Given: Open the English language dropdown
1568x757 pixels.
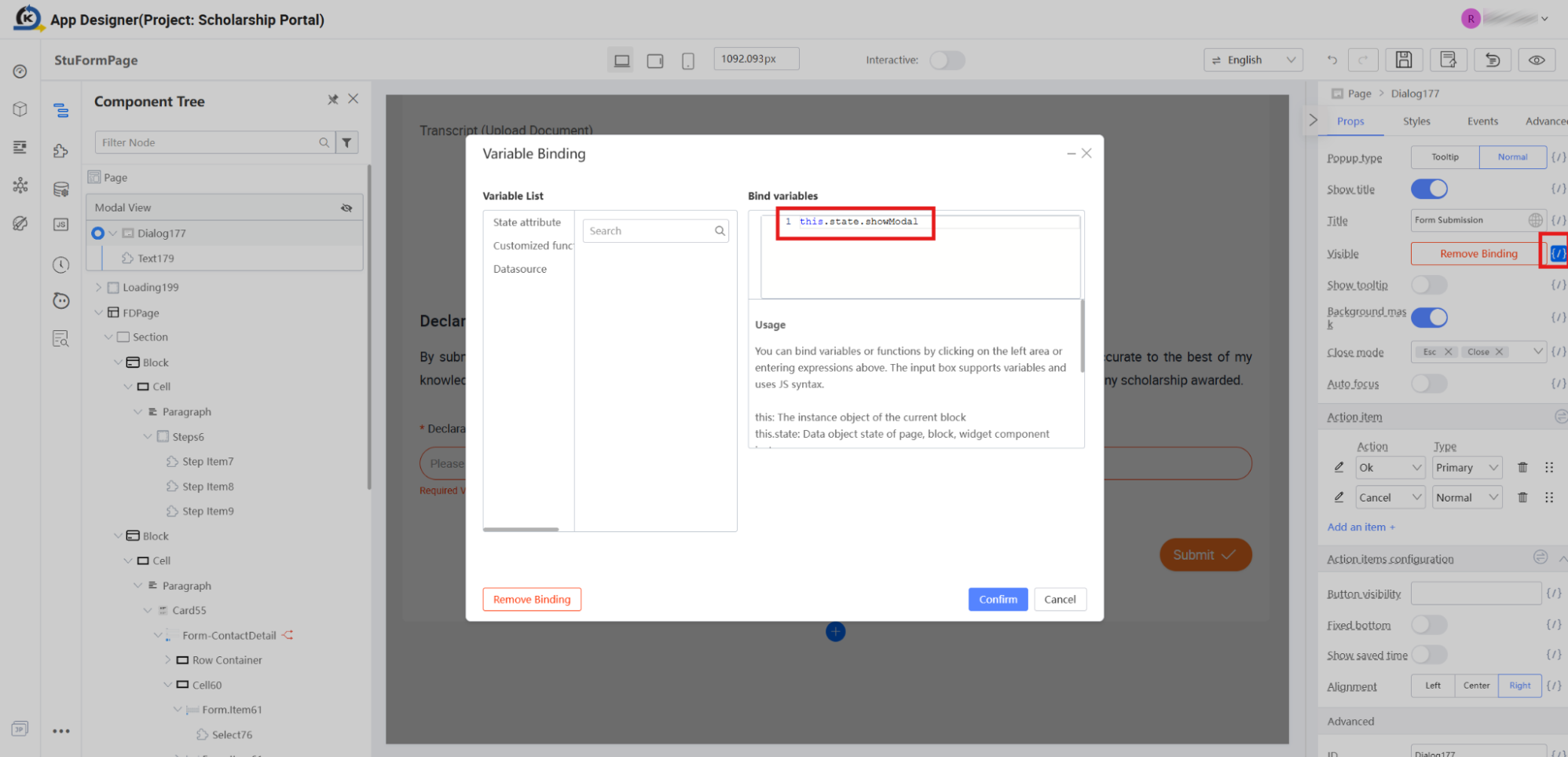Looking at the screenshot, I should point(1253,60).
